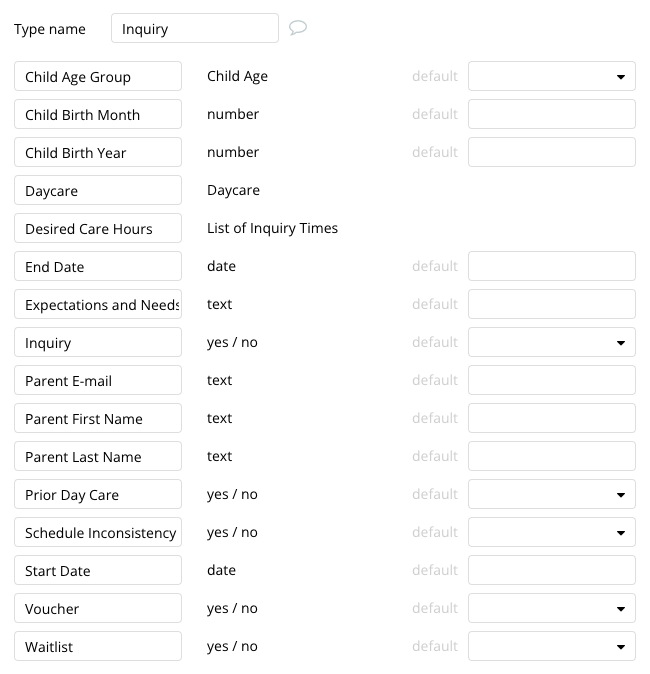This screenshot has height=674, width=650.
Task: Click the End Date default input
Action: click(x=551, y=266)
